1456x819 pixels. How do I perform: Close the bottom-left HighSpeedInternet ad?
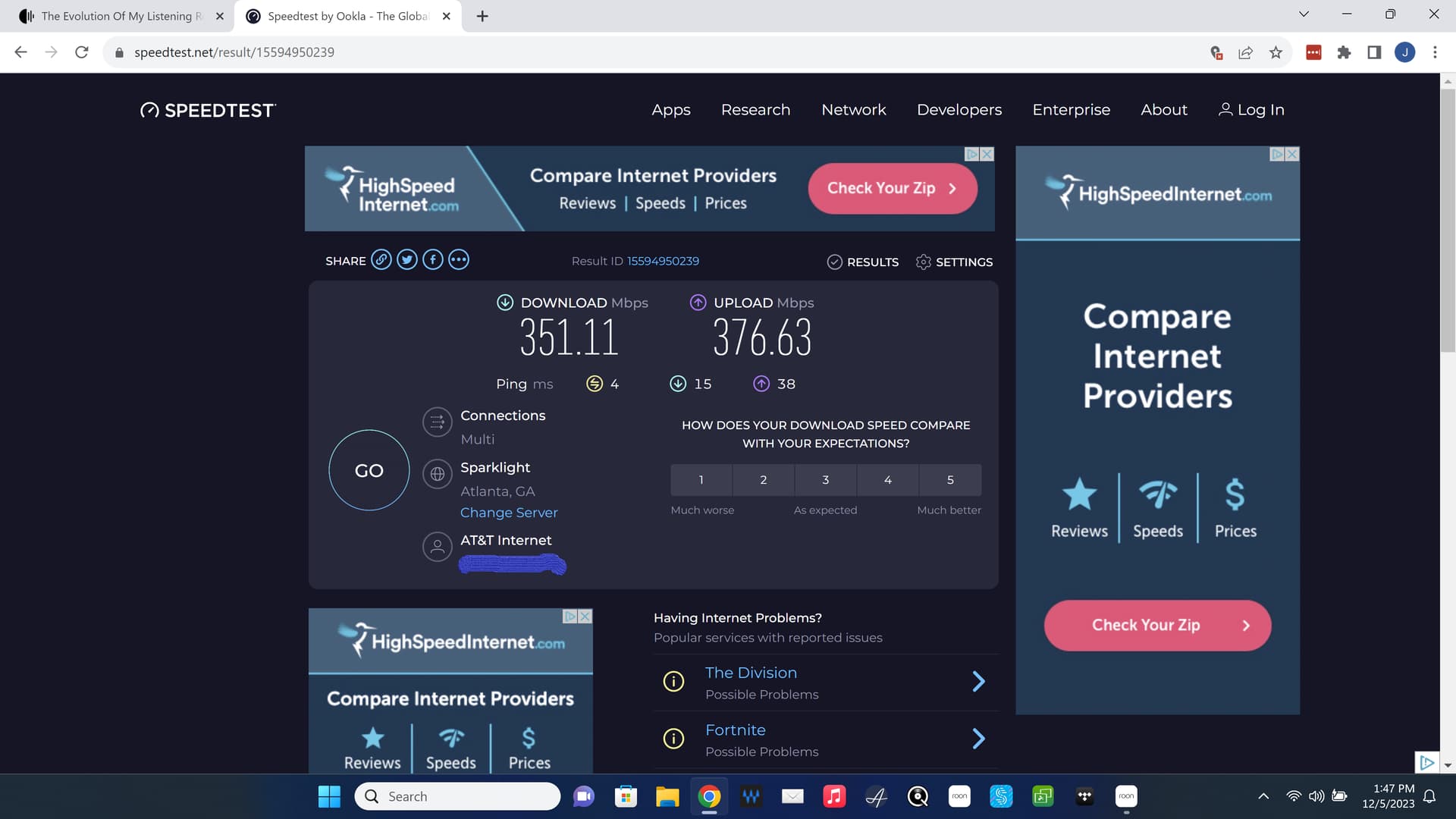(x=585, y=617)
